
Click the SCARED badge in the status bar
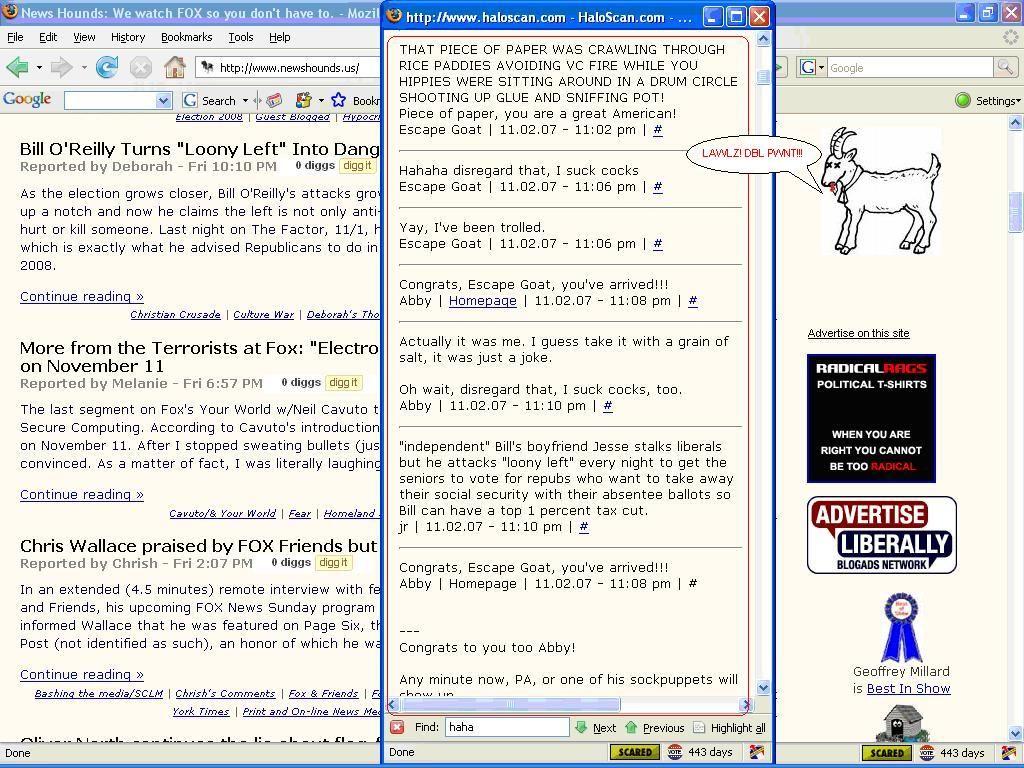click(x=886, y=752)
